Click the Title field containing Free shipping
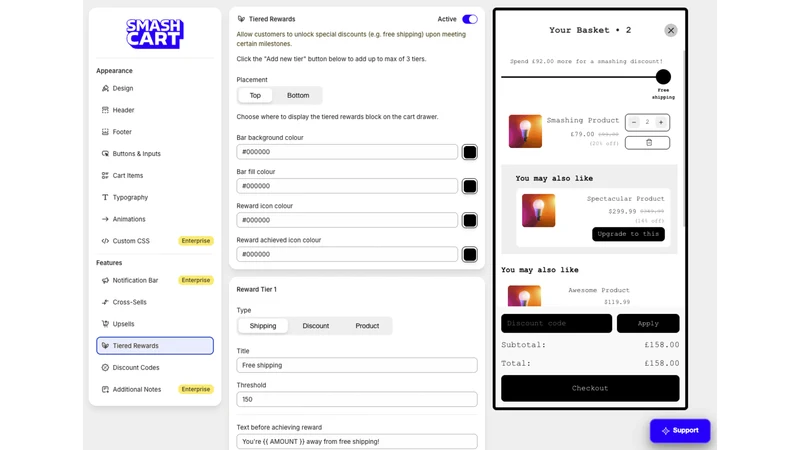 pos(357,365)
